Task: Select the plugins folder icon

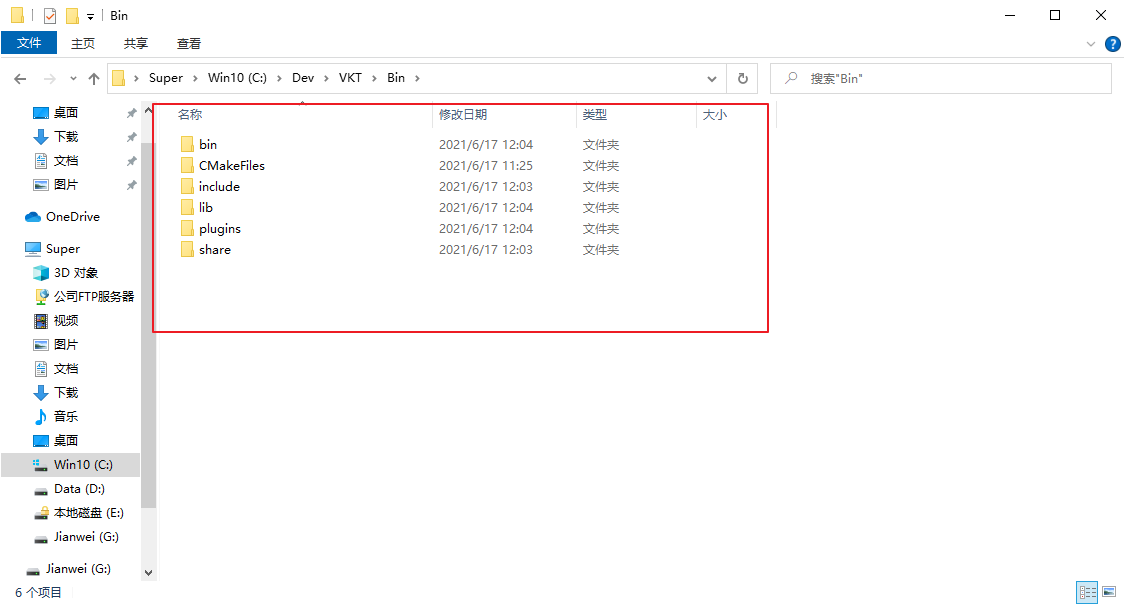Action: [x=187, y=228]
